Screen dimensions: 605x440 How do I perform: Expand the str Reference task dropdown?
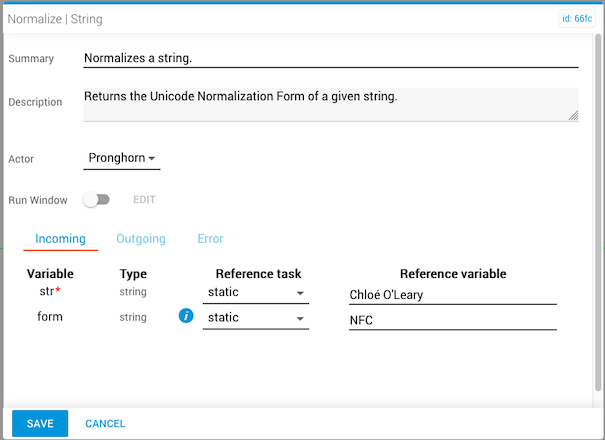coord(256,292)
